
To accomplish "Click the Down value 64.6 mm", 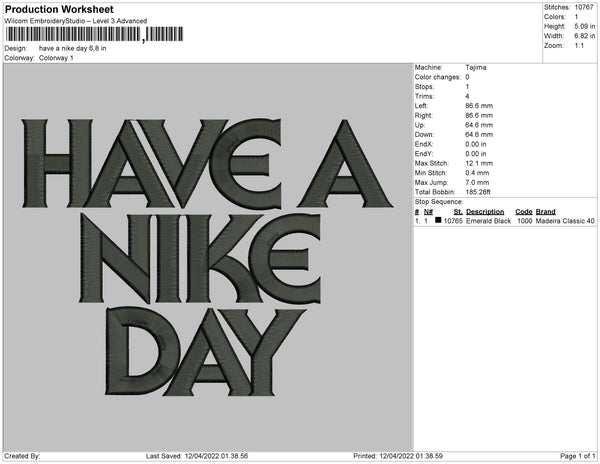I will 479,135.
